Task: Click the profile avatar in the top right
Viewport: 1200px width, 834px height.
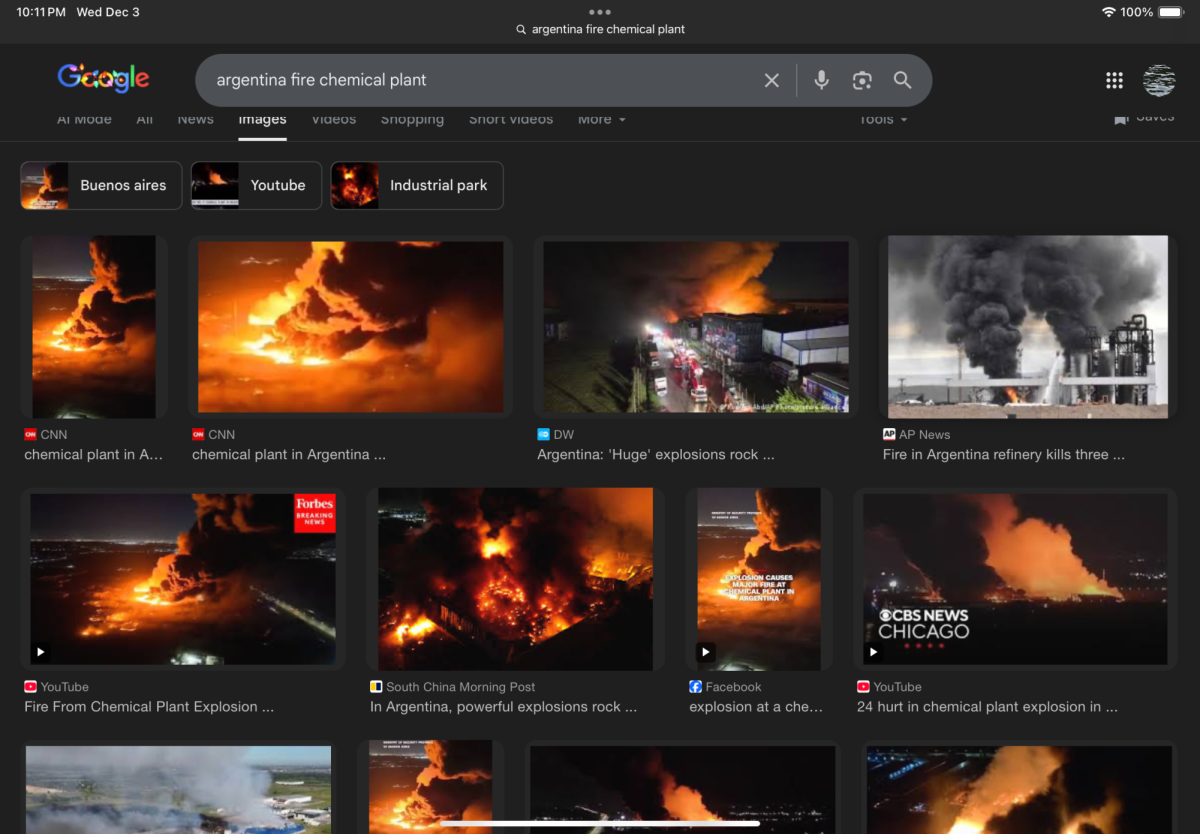Action: [x=1159, y=80]
